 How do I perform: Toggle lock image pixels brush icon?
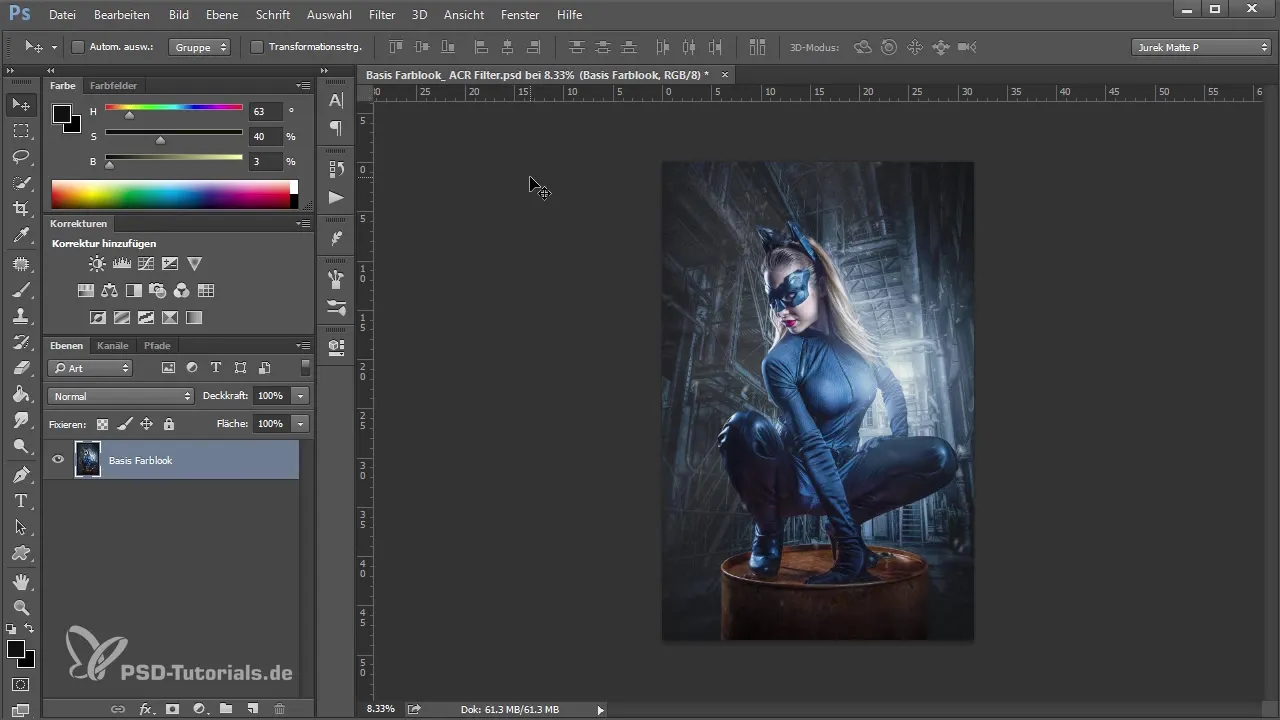124,424
